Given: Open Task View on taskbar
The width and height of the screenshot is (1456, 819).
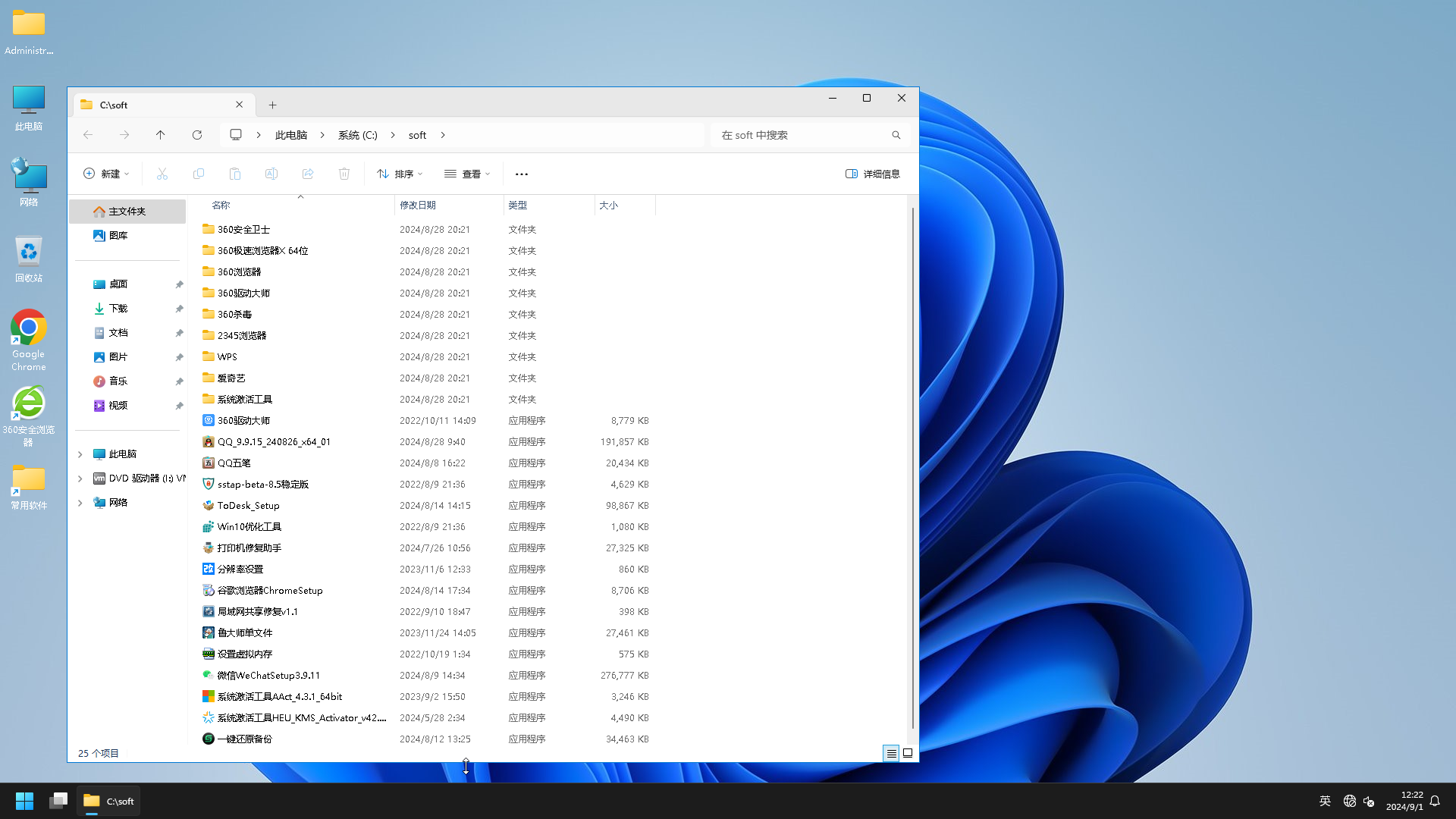Looking at the screenshot, I should click(58, 801).
